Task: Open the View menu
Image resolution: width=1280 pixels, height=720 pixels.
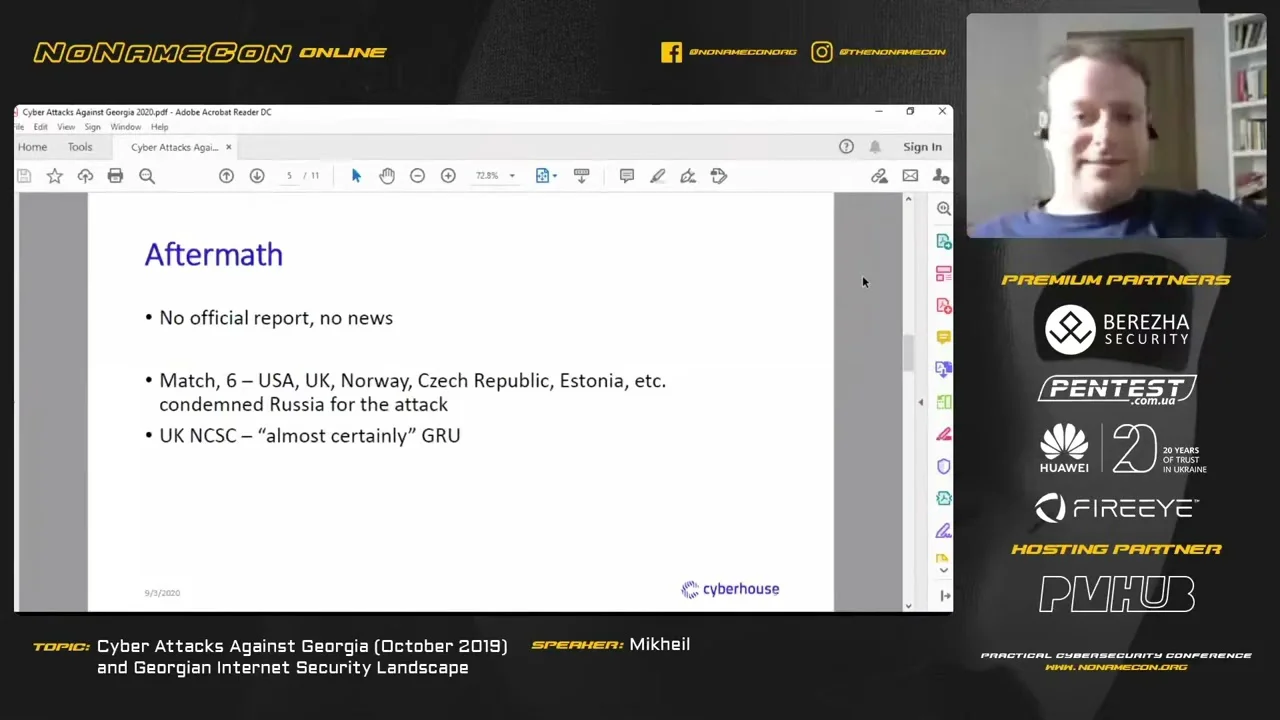Action: point(66,127)
